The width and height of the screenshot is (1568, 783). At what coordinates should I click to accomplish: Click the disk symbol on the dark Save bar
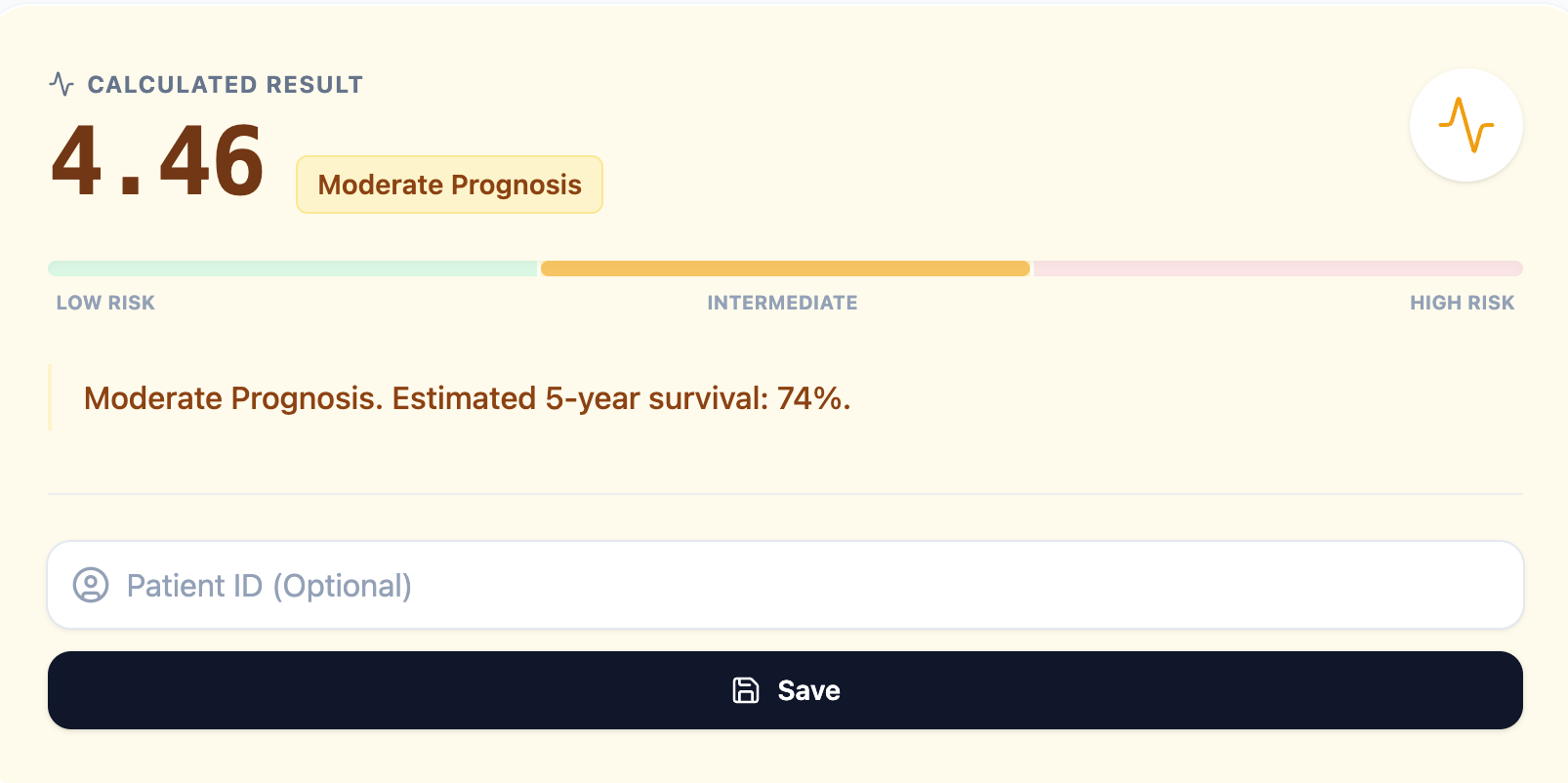[x=746, y=689]
